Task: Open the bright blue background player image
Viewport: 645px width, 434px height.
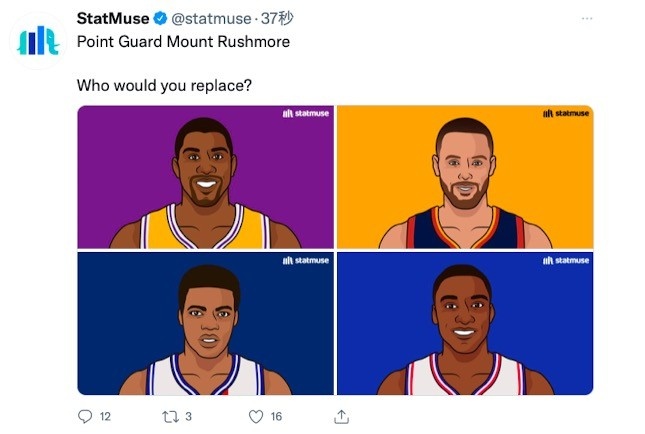Action: click(x=465, y=323)
